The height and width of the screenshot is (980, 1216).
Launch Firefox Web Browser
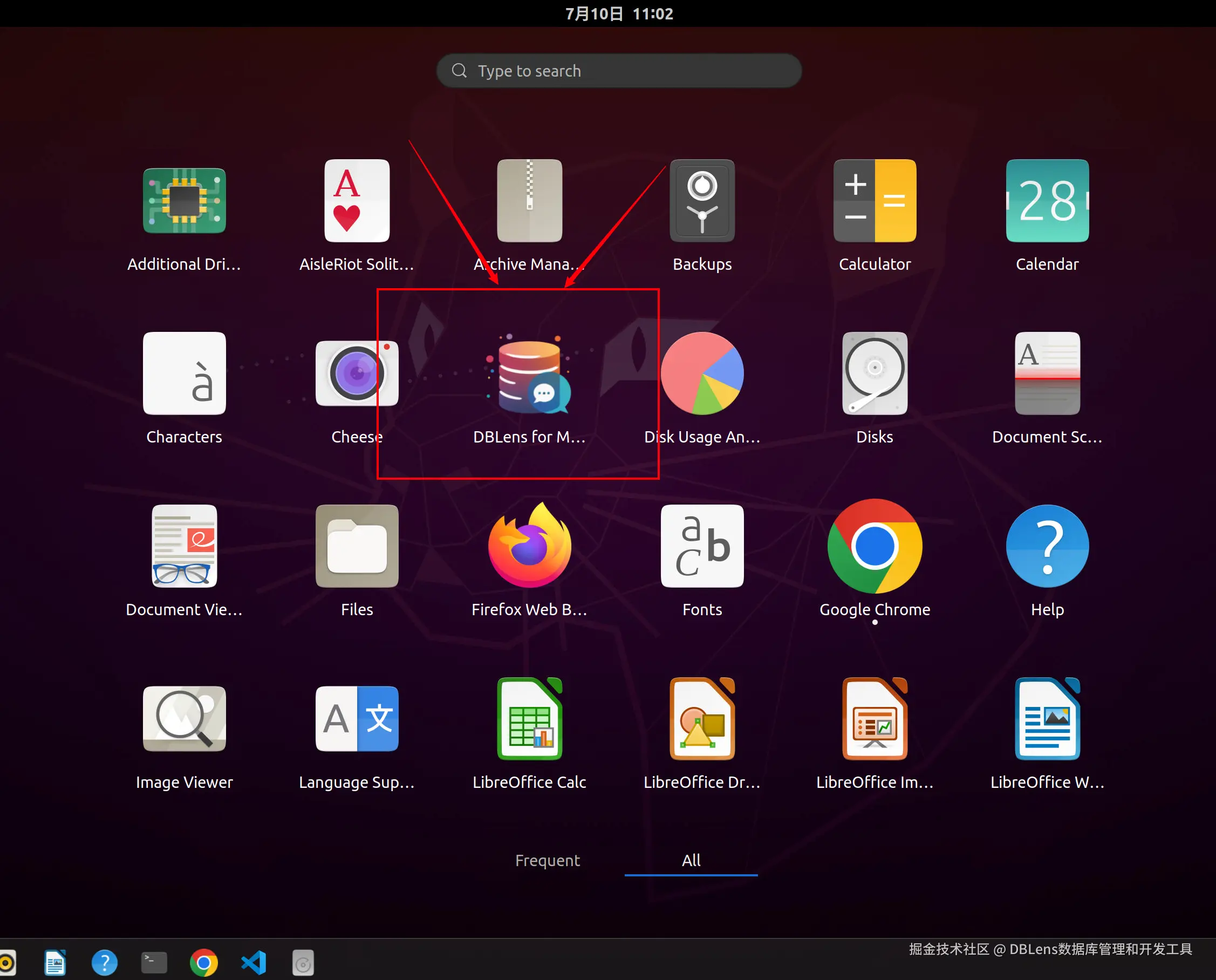(x=529, y=547)
